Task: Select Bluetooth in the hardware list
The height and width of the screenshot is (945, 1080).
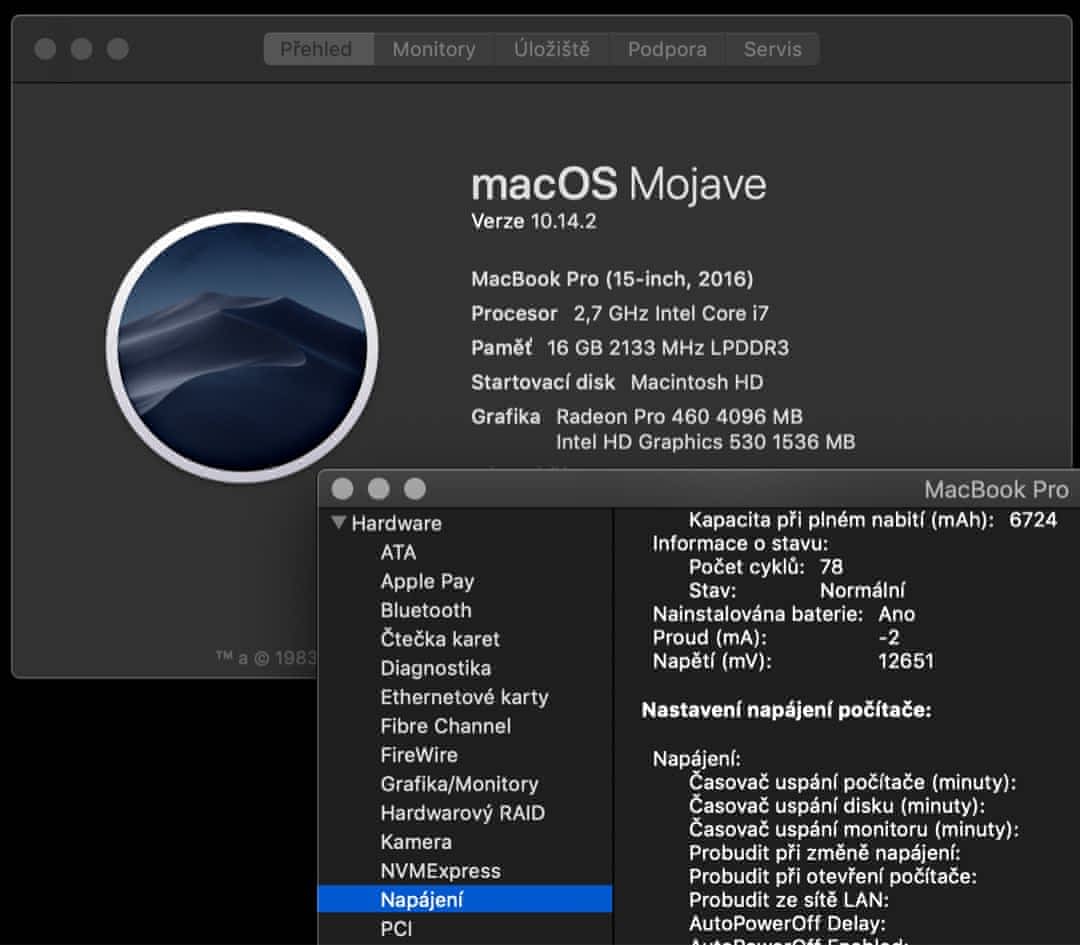Action: pyautogui.click(x=425, y=610)
